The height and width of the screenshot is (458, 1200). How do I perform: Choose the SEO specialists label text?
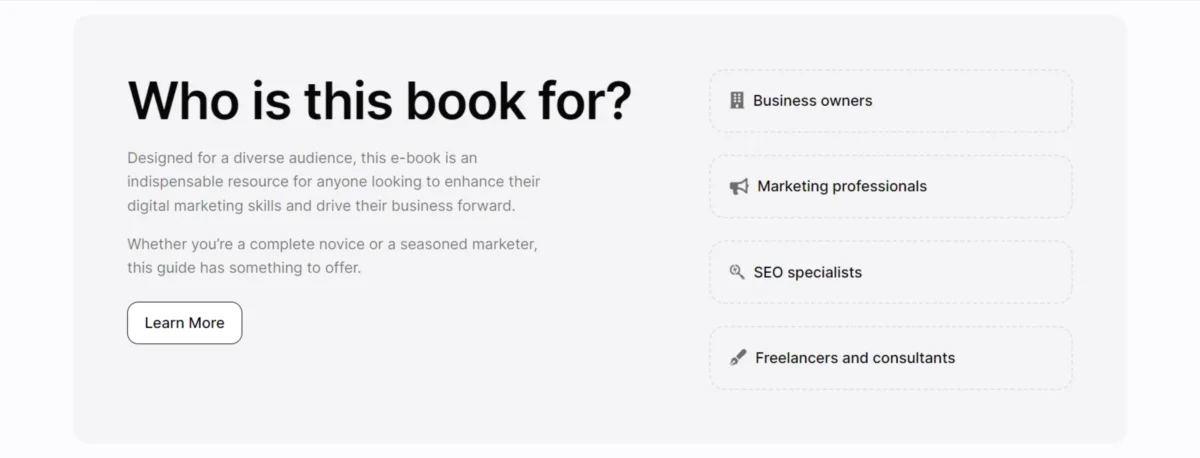click(x=807, y=272)
